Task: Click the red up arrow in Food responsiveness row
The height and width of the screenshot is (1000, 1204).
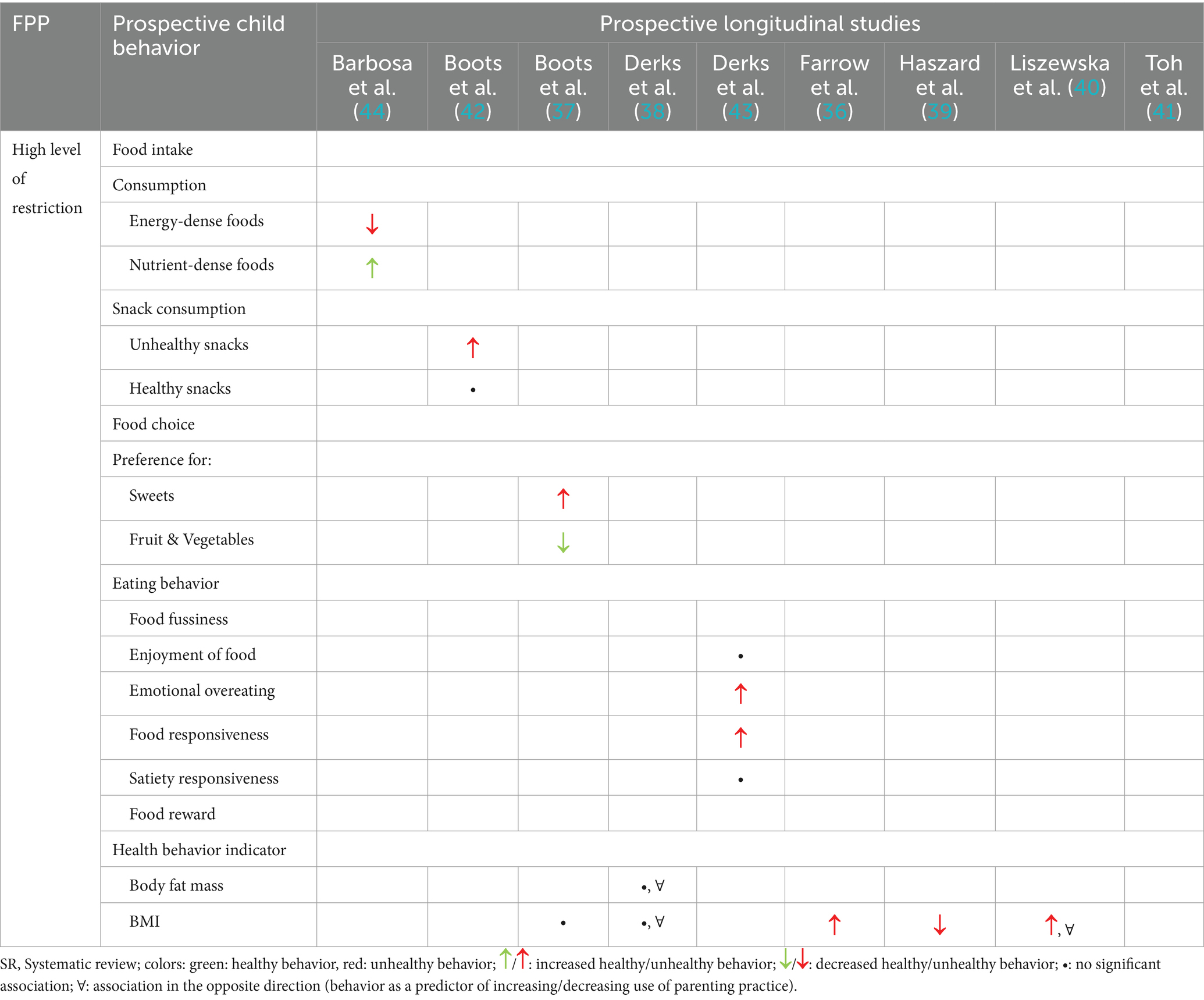Action: coord(740,737)
